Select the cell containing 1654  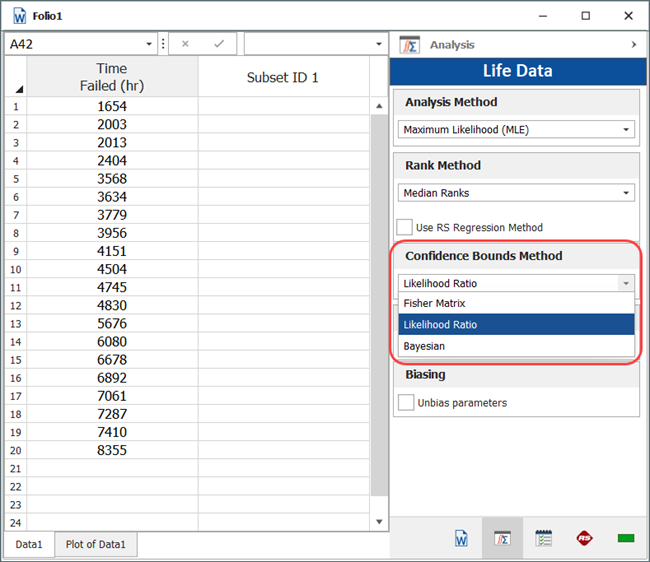click(x=112, y=107)
